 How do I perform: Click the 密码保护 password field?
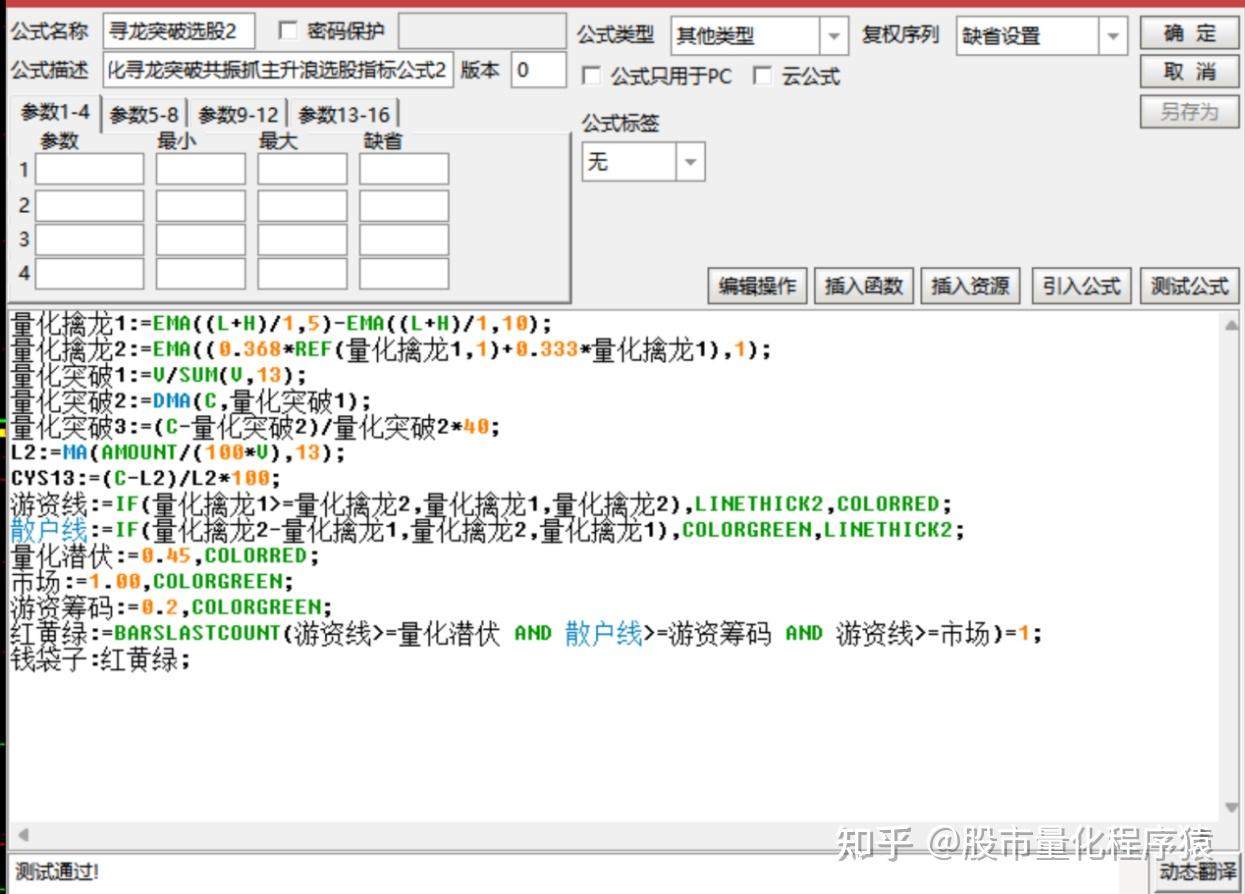482,32
